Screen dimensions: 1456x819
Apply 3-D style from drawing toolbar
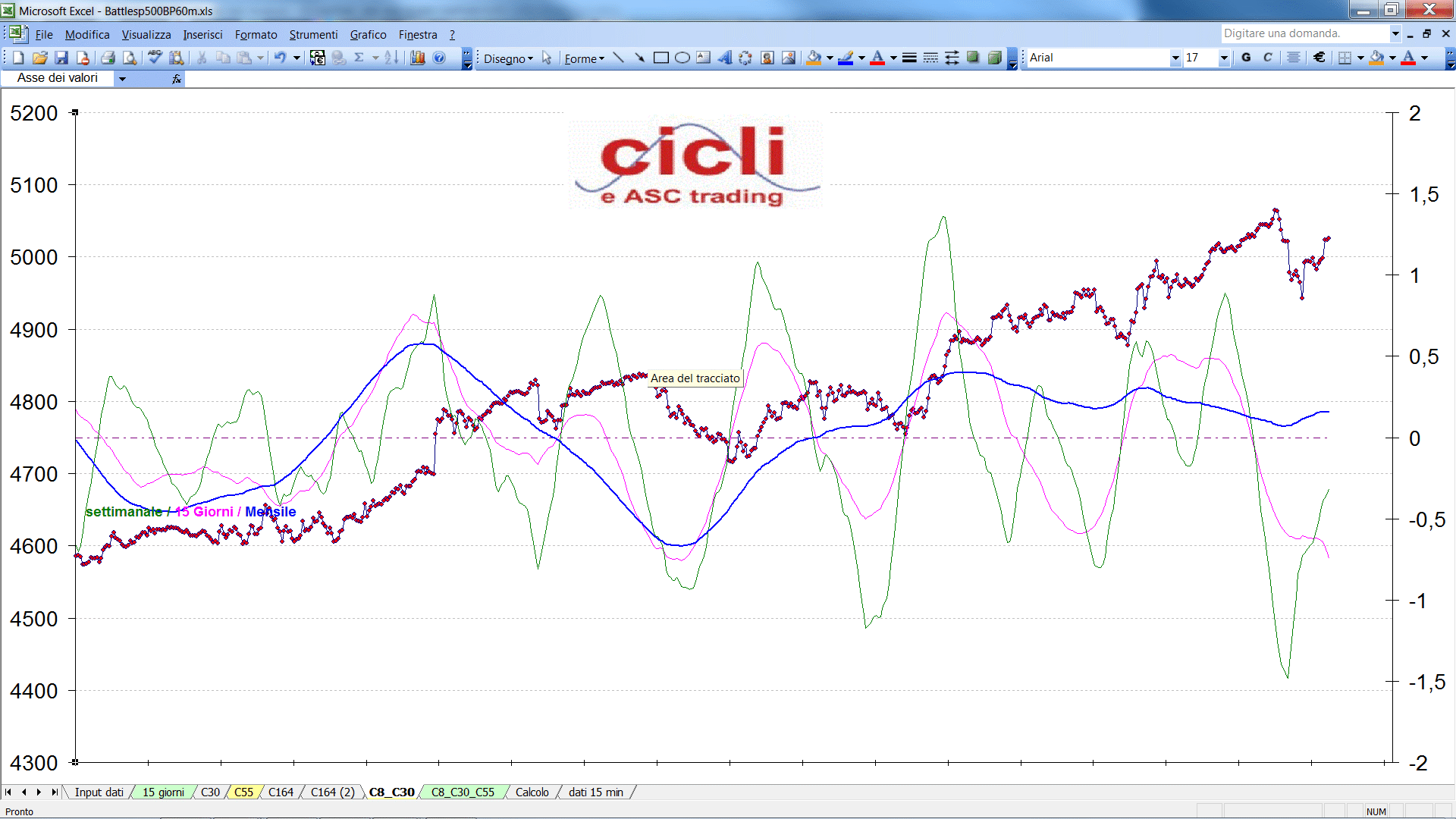point(994,58)
